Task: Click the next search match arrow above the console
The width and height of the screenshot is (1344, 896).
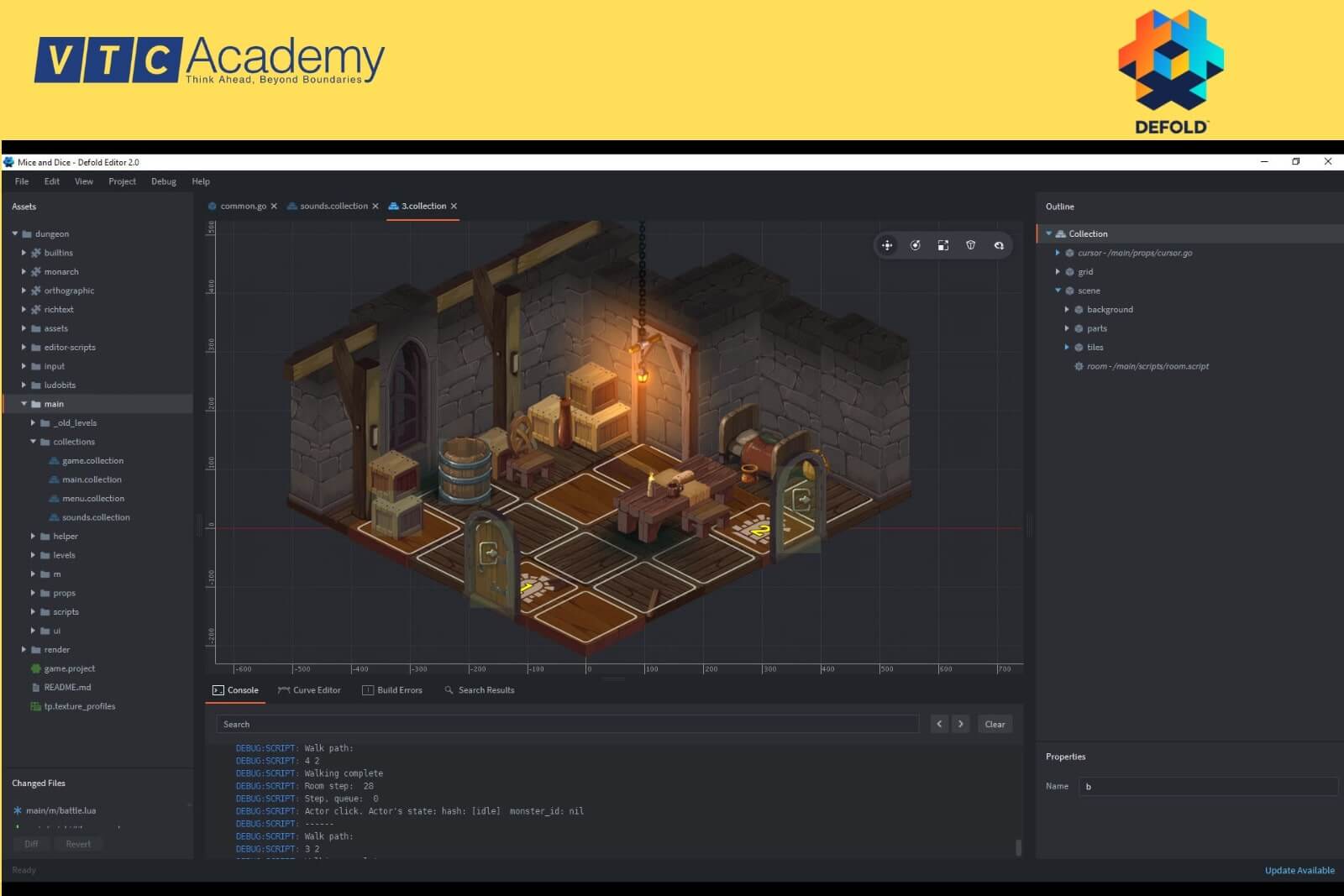Action: click(961, 723)
